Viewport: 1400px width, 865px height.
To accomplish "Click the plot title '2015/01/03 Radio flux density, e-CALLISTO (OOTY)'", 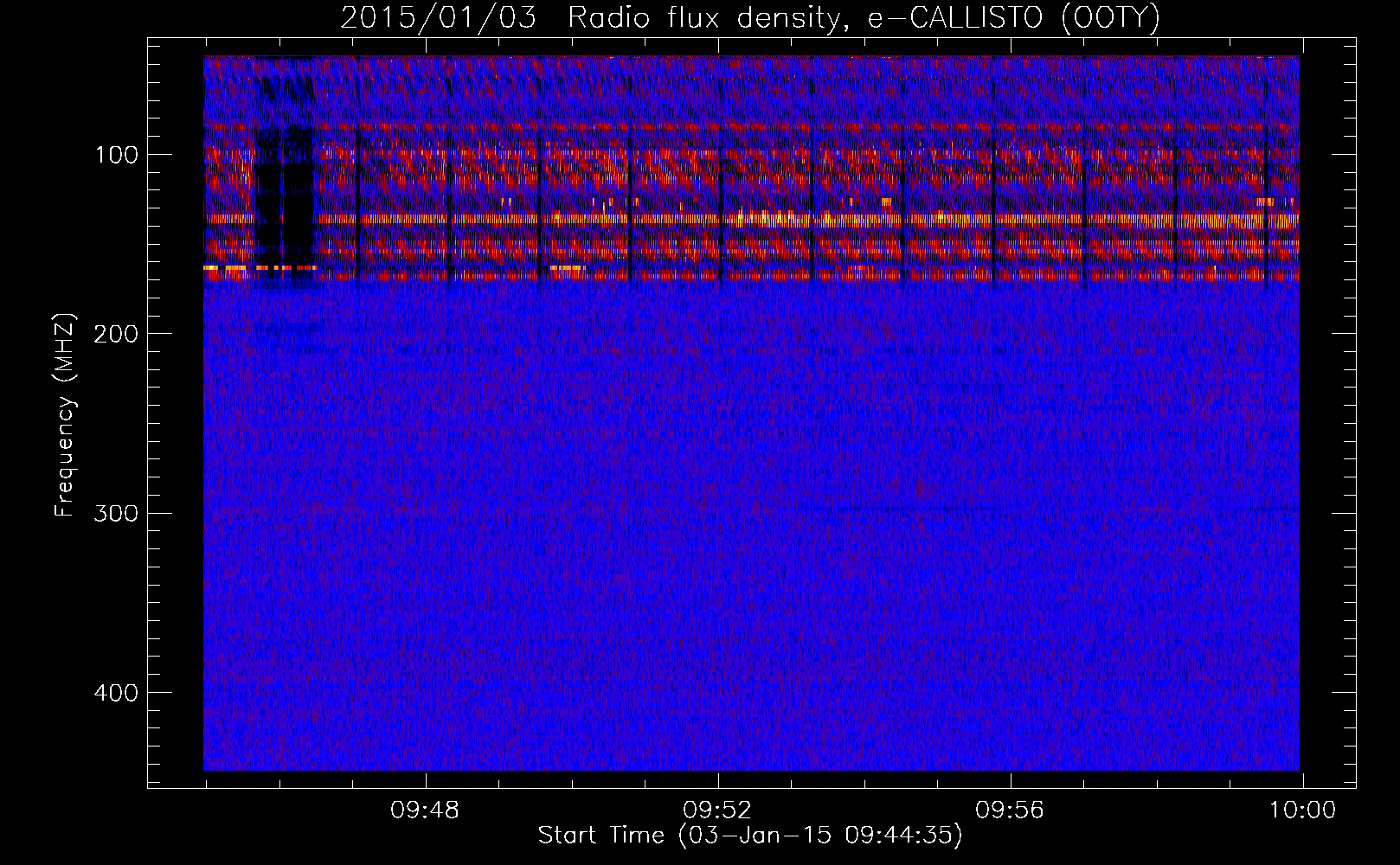I will point(750,17).
